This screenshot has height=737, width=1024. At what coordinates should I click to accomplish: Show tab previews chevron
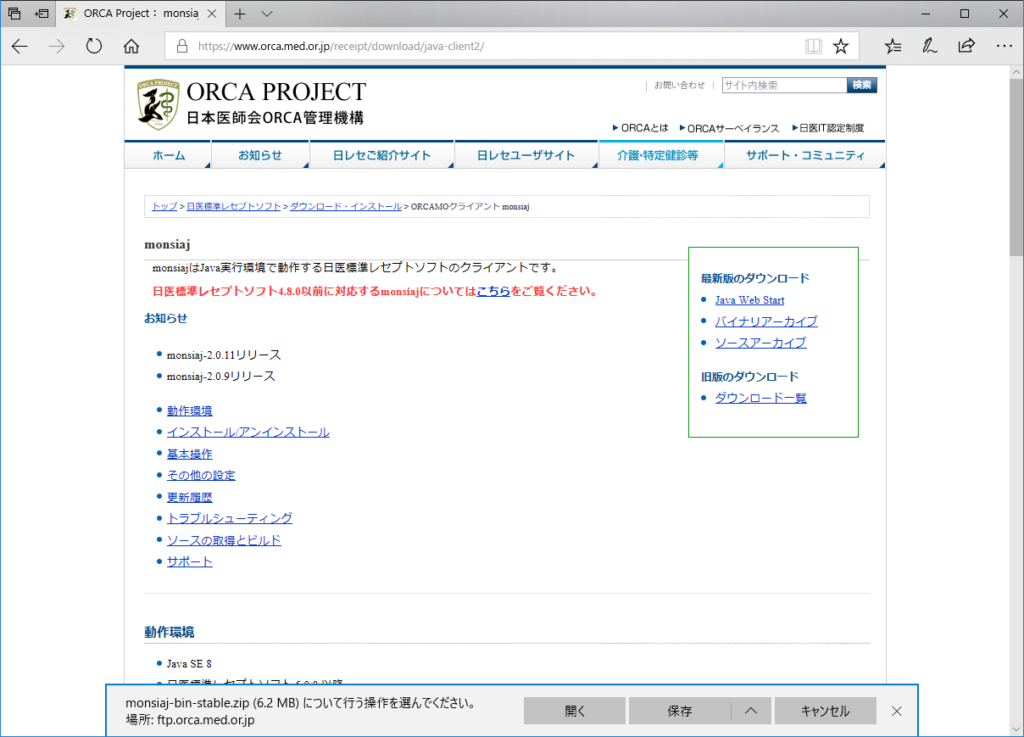(x=266, y=14)
